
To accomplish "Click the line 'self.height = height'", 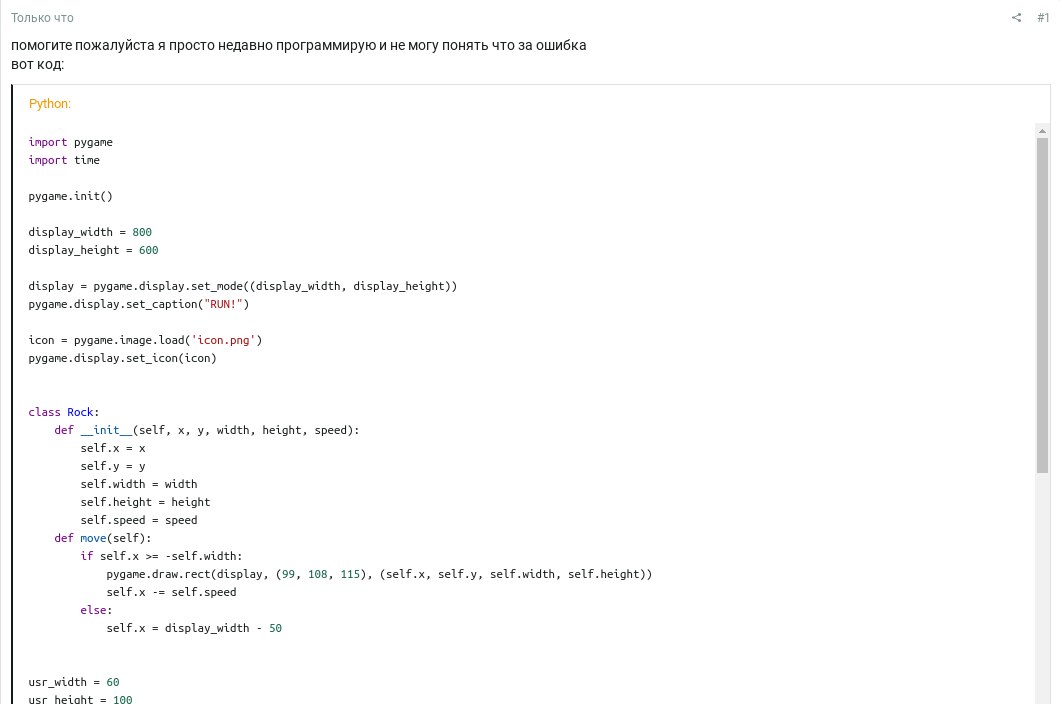I will pyautogui.click(x=145, y=502).
